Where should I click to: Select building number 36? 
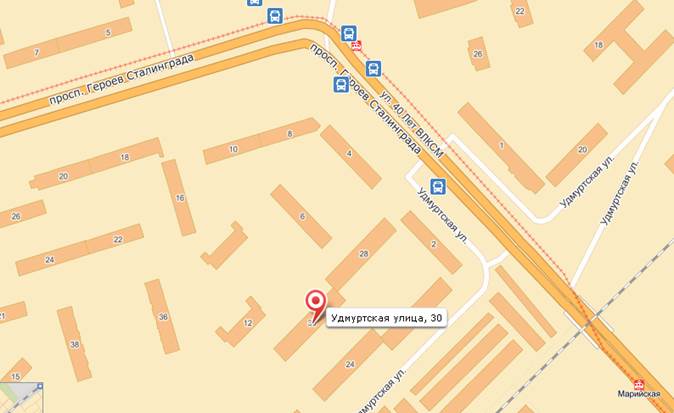[x=162, y=317]
